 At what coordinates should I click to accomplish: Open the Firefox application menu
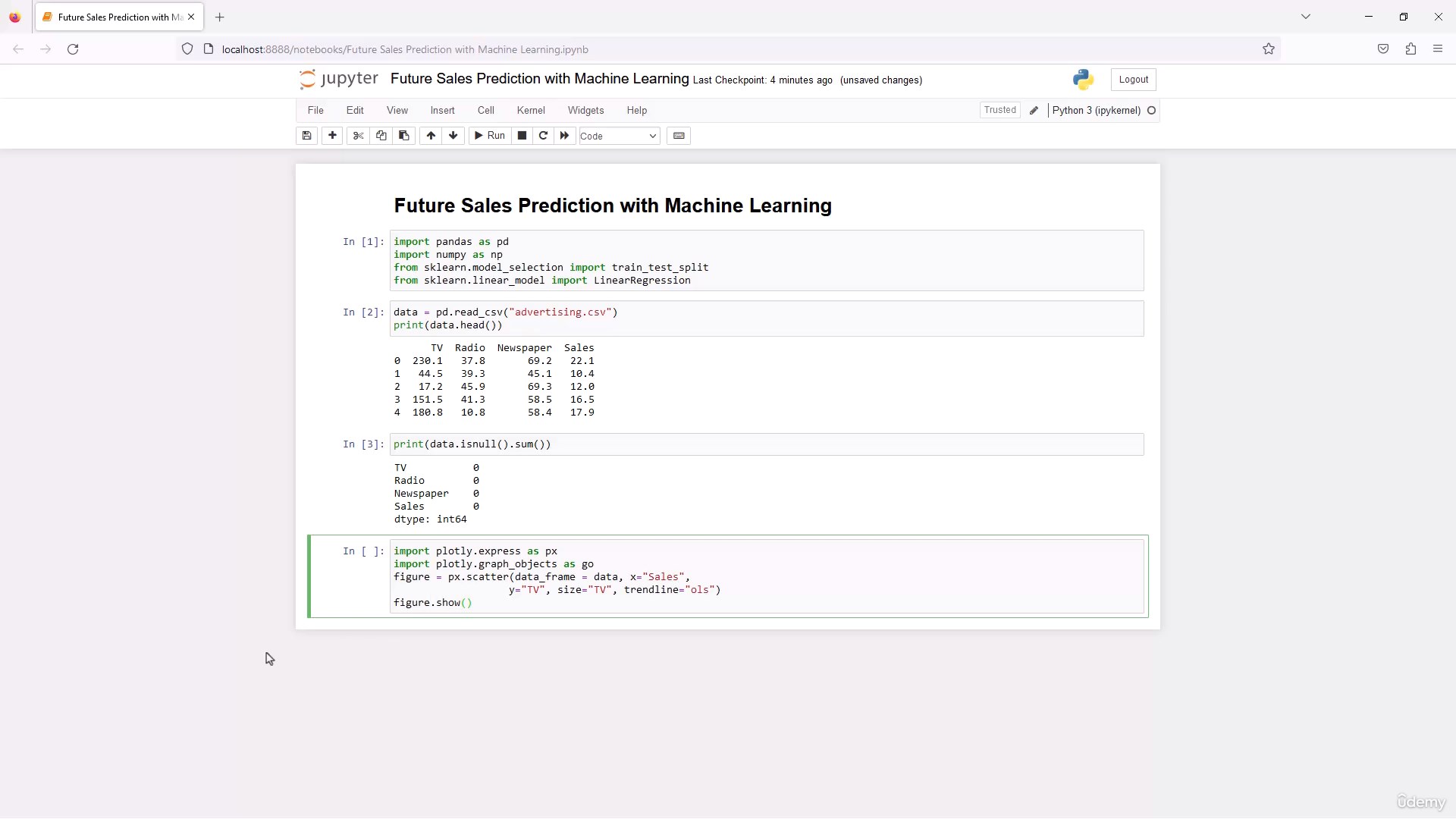(x=1438, y=49)
